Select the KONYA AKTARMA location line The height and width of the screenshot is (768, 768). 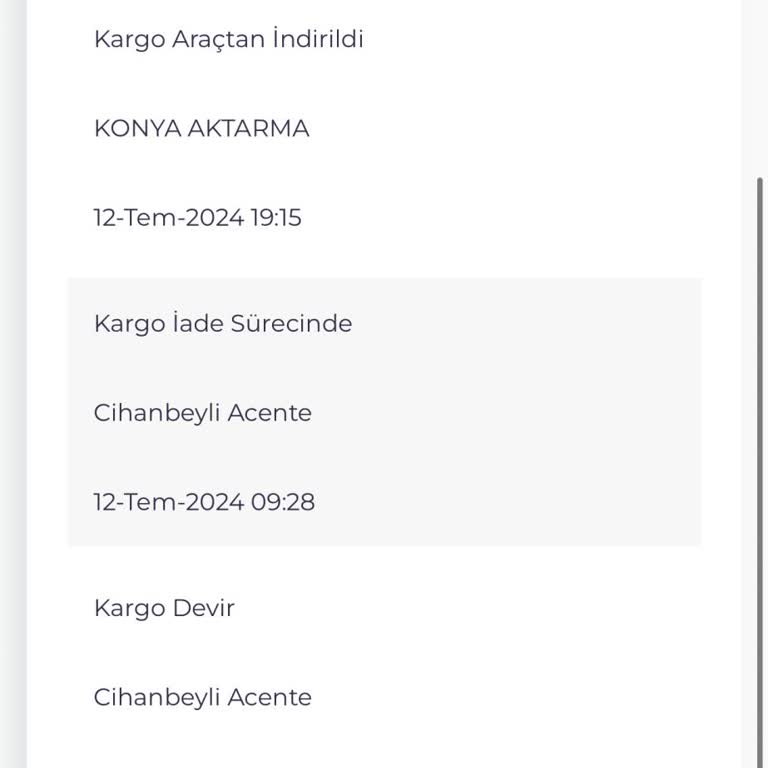[201, 129]
